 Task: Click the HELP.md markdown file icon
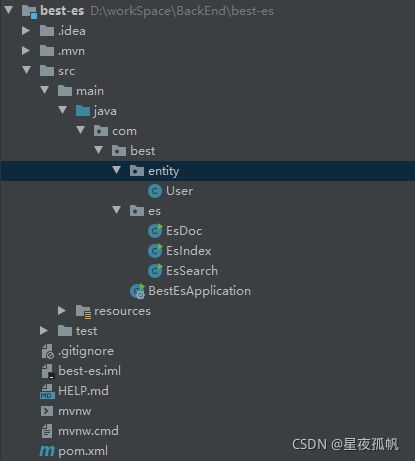point(47,391)
